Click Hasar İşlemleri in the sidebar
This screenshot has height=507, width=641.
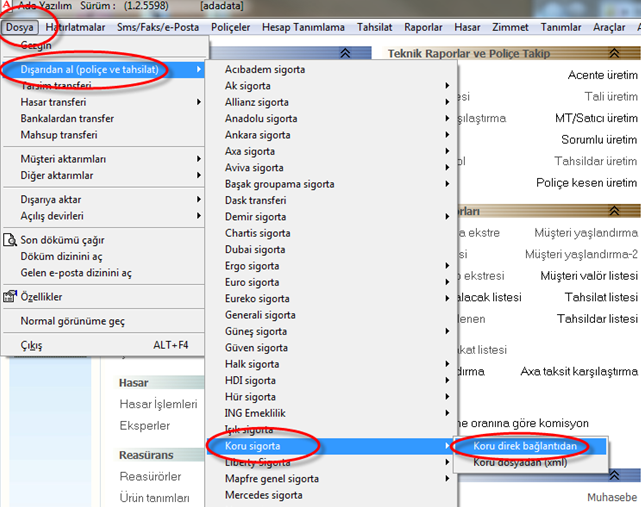tap(158, 404)
